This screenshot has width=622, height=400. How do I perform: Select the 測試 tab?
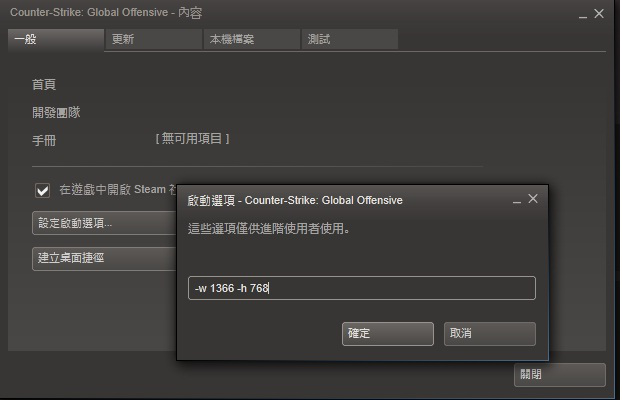tap(350, 39)
